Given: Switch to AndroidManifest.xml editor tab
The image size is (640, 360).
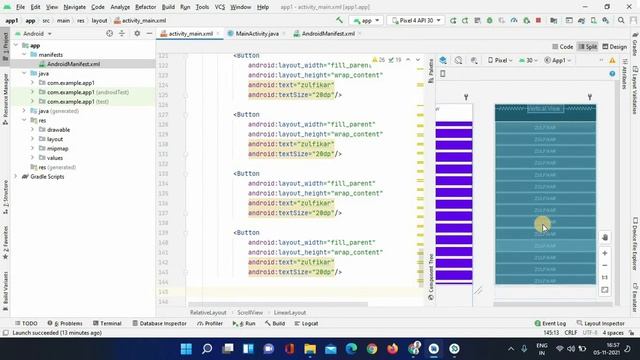Looking at the screenshot, I should (328, 34).
